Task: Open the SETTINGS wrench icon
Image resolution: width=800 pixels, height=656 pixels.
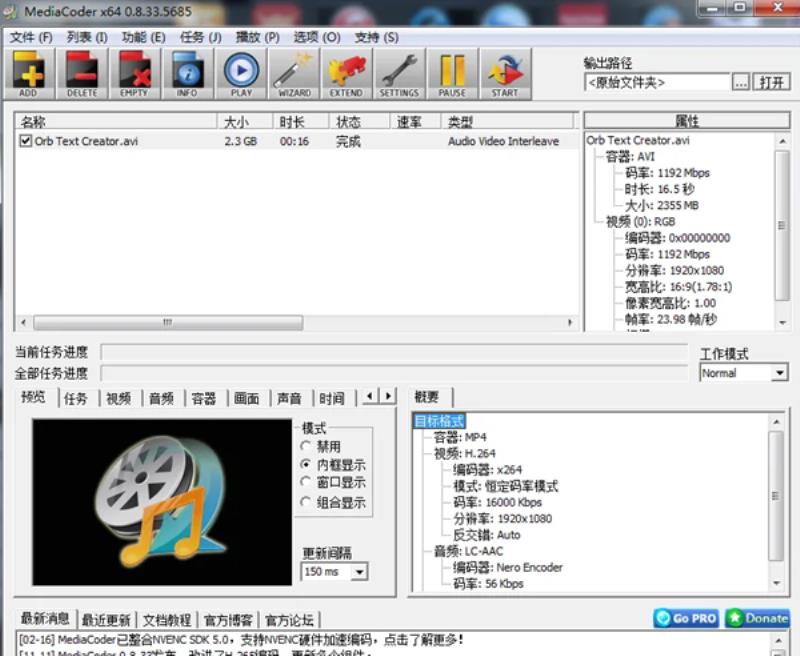Action: point(399,73)
